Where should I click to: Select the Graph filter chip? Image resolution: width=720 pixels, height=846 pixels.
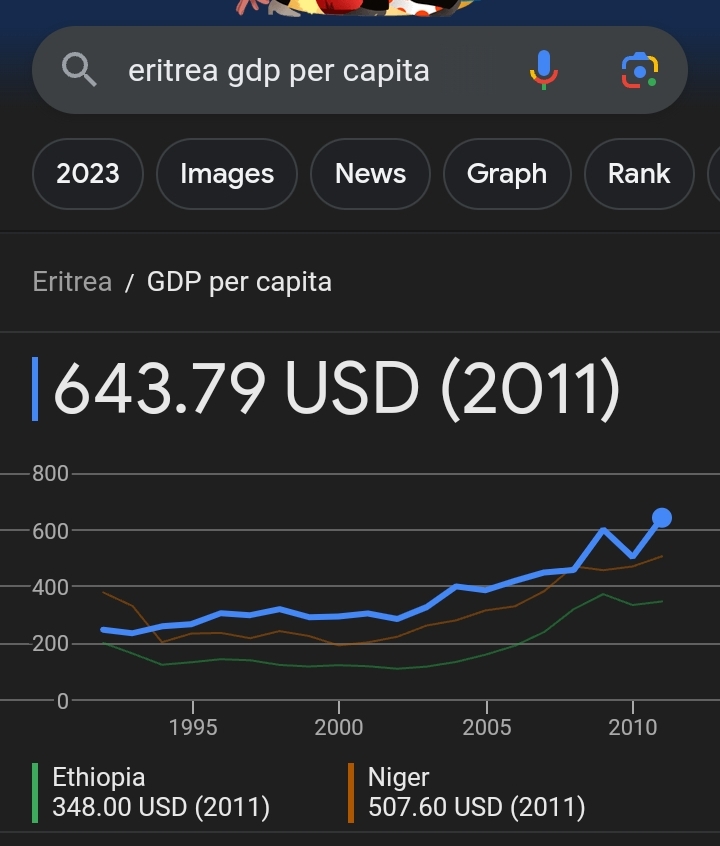click(x=507, y=174)
